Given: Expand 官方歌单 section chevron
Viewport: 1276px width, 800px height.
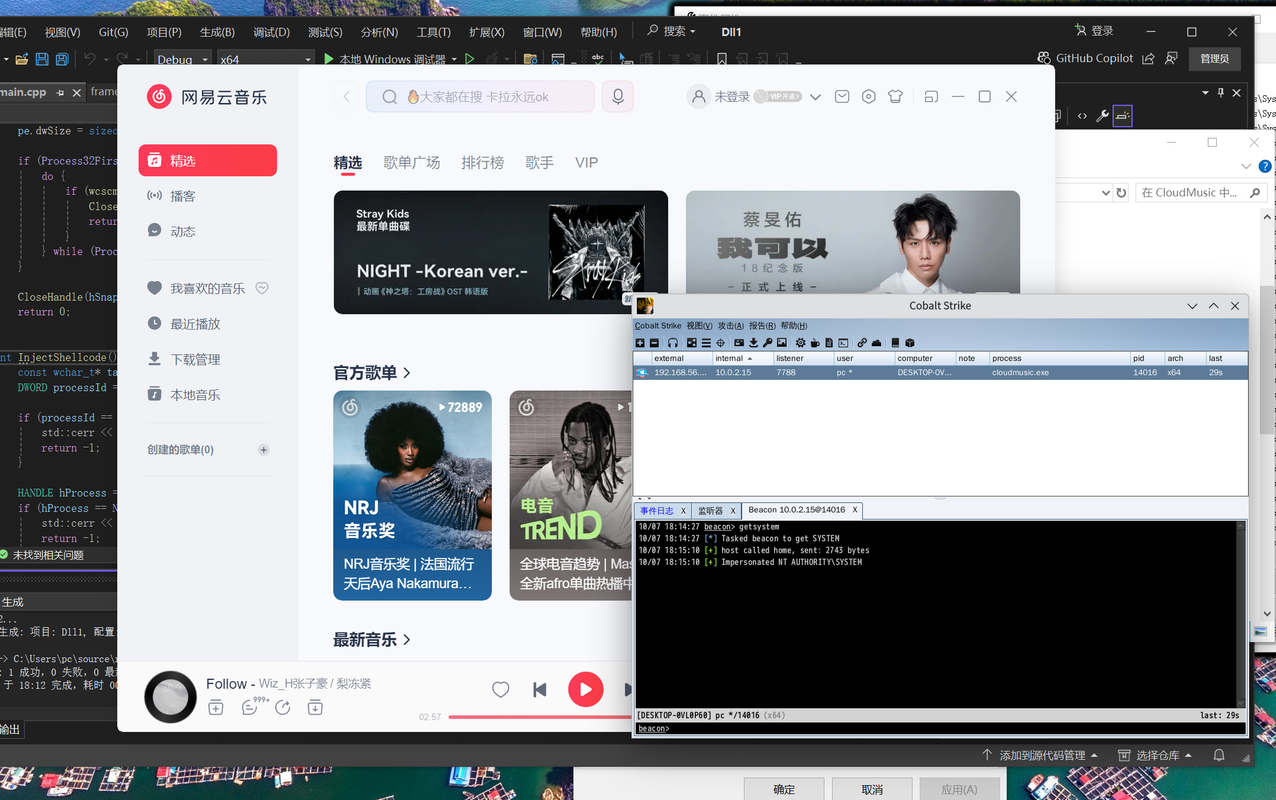Looking at the screenshot, I should coord(407,373).
